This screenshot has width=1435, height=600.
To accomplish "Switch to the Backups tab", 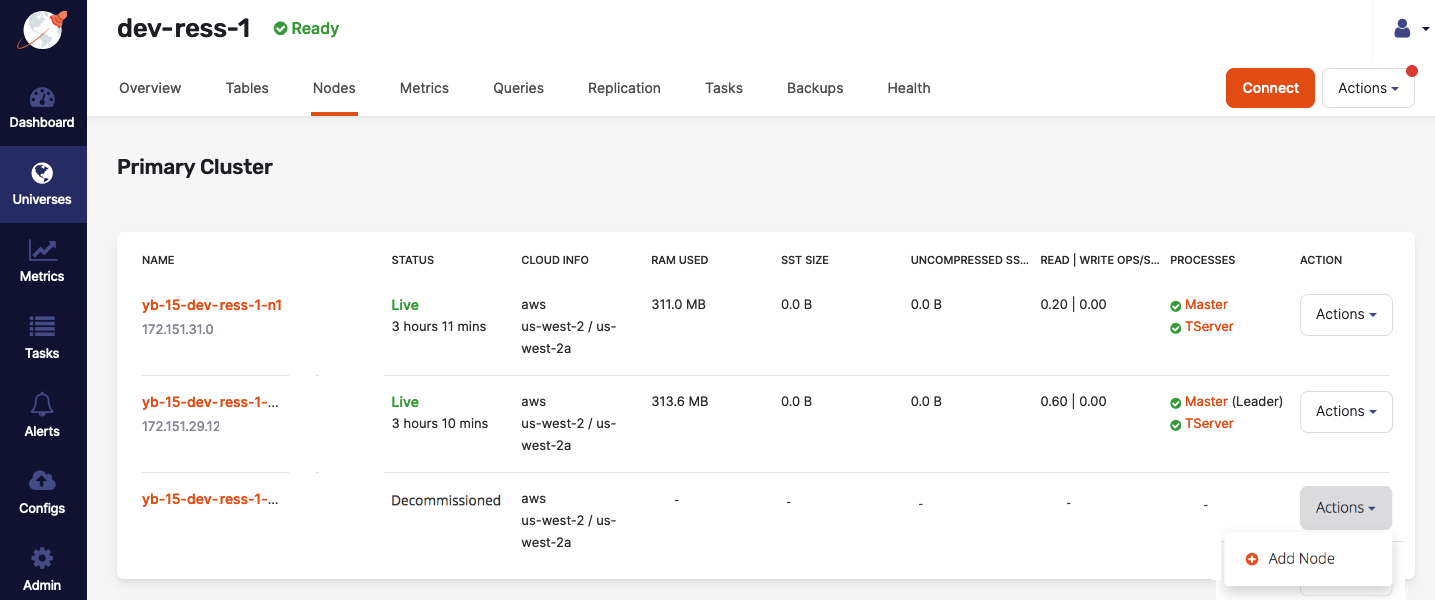I will tap(814, 88).
